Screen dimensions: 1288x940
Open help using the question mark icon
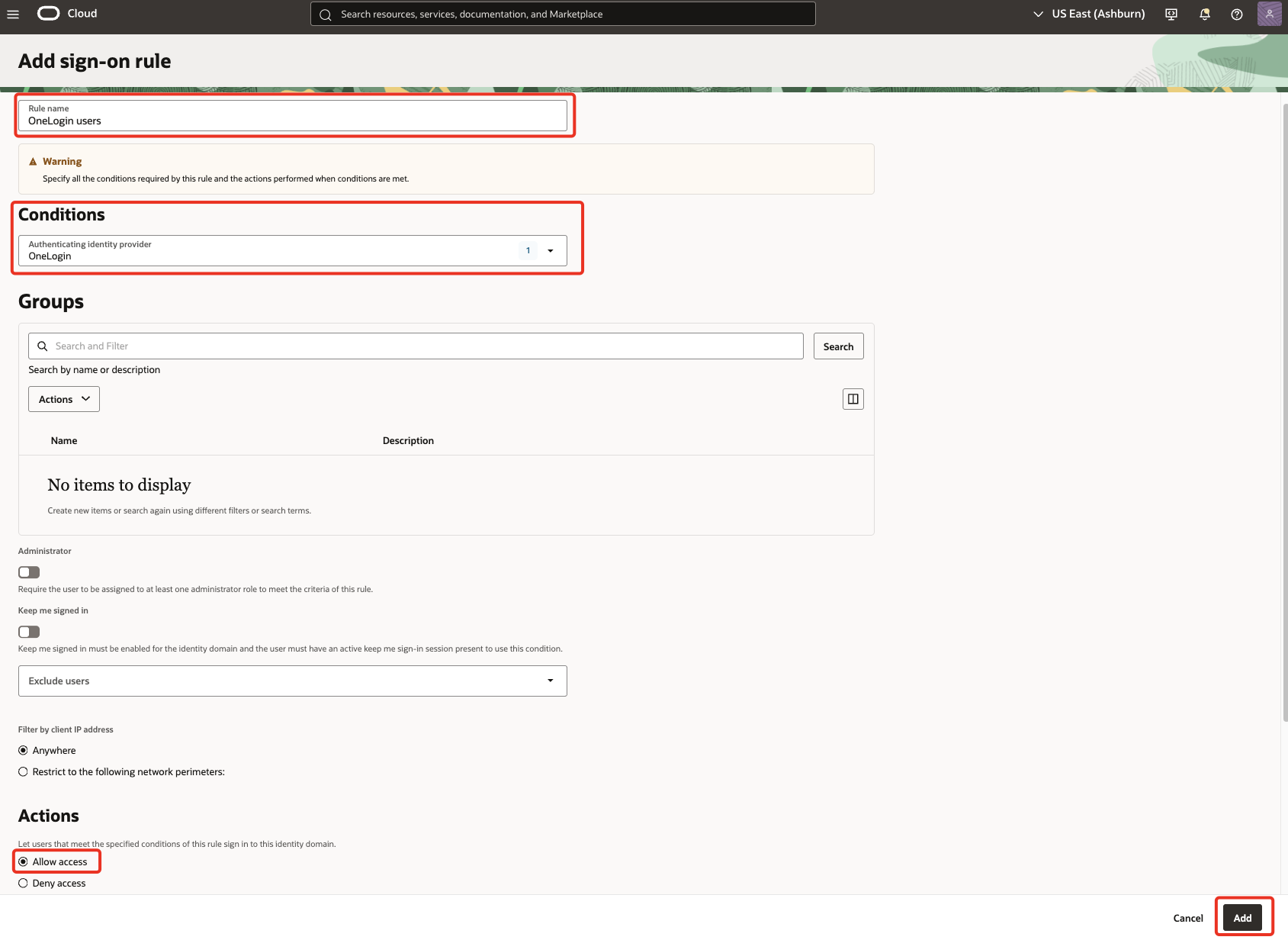1236,14
